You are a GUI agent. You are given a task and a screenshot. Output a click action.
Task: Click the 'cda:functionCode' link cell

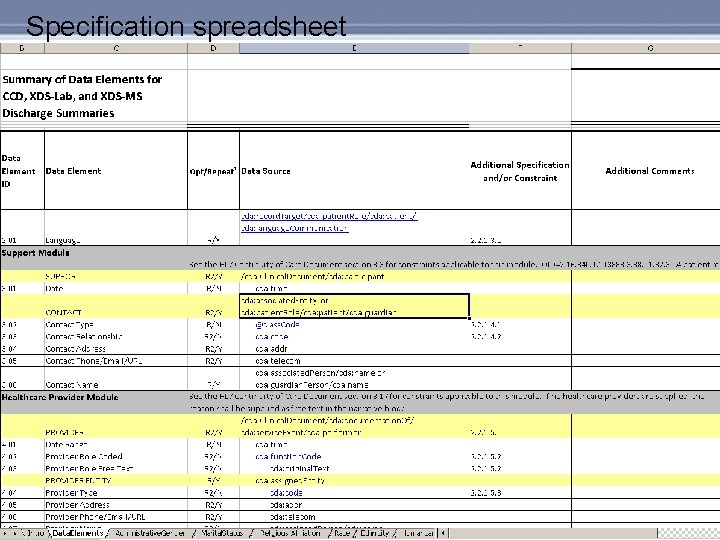point(354,456)
